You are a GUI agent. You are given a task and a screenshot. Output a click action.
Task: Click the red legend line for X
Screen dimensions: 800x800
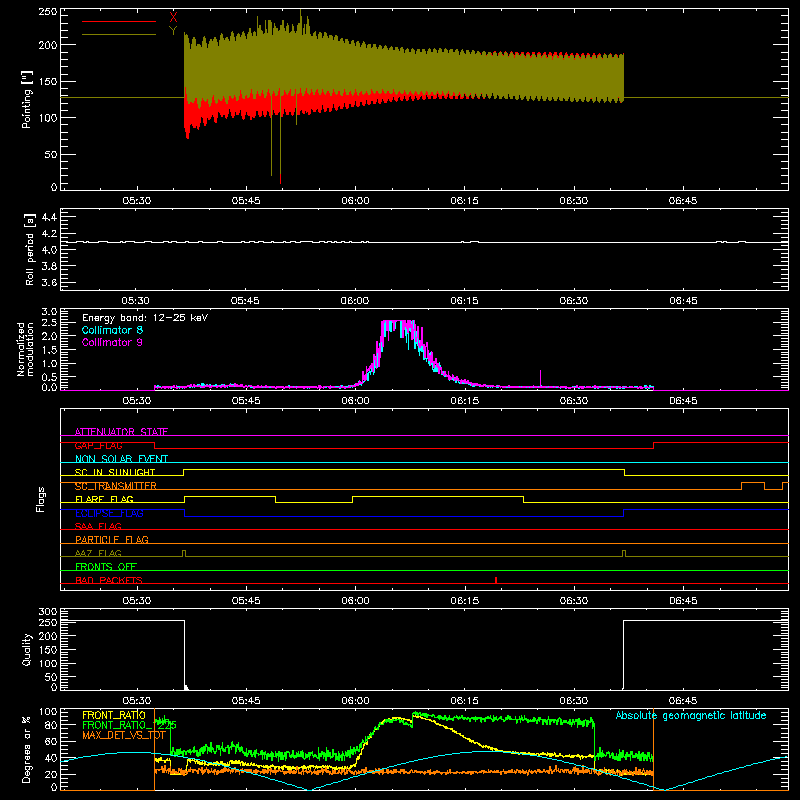[119, 21]
